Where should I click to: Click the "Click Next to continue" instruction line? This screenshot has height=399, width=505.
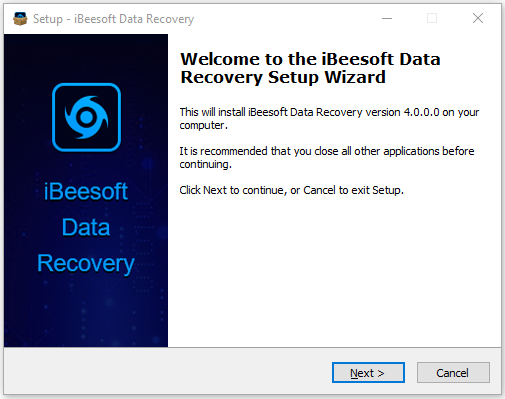point(291,190)
